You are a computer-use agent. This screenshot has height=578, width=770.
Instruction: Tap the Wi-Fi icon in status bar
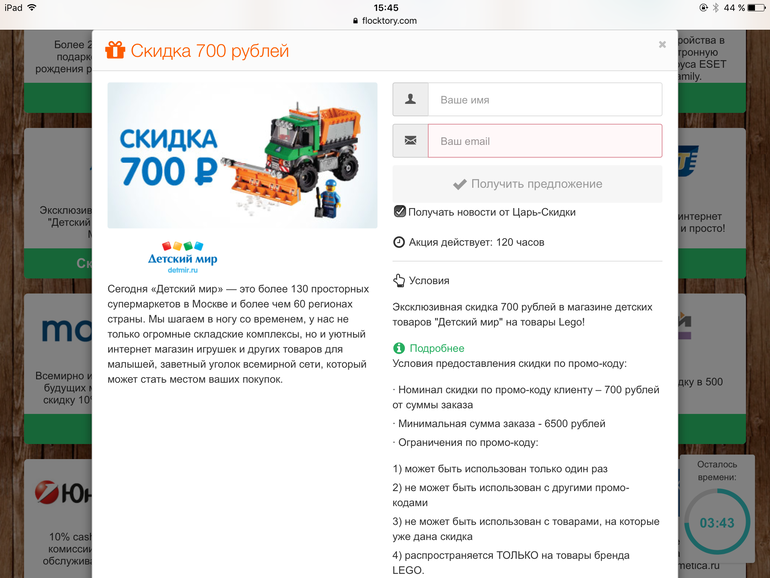click(x=32, y=7)
